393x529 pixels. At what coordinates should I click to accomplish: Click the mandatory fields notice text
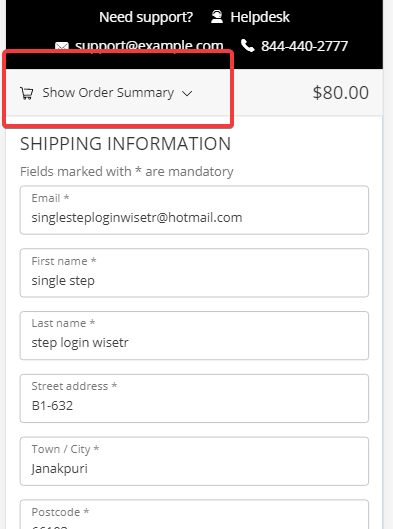(127, 171)
